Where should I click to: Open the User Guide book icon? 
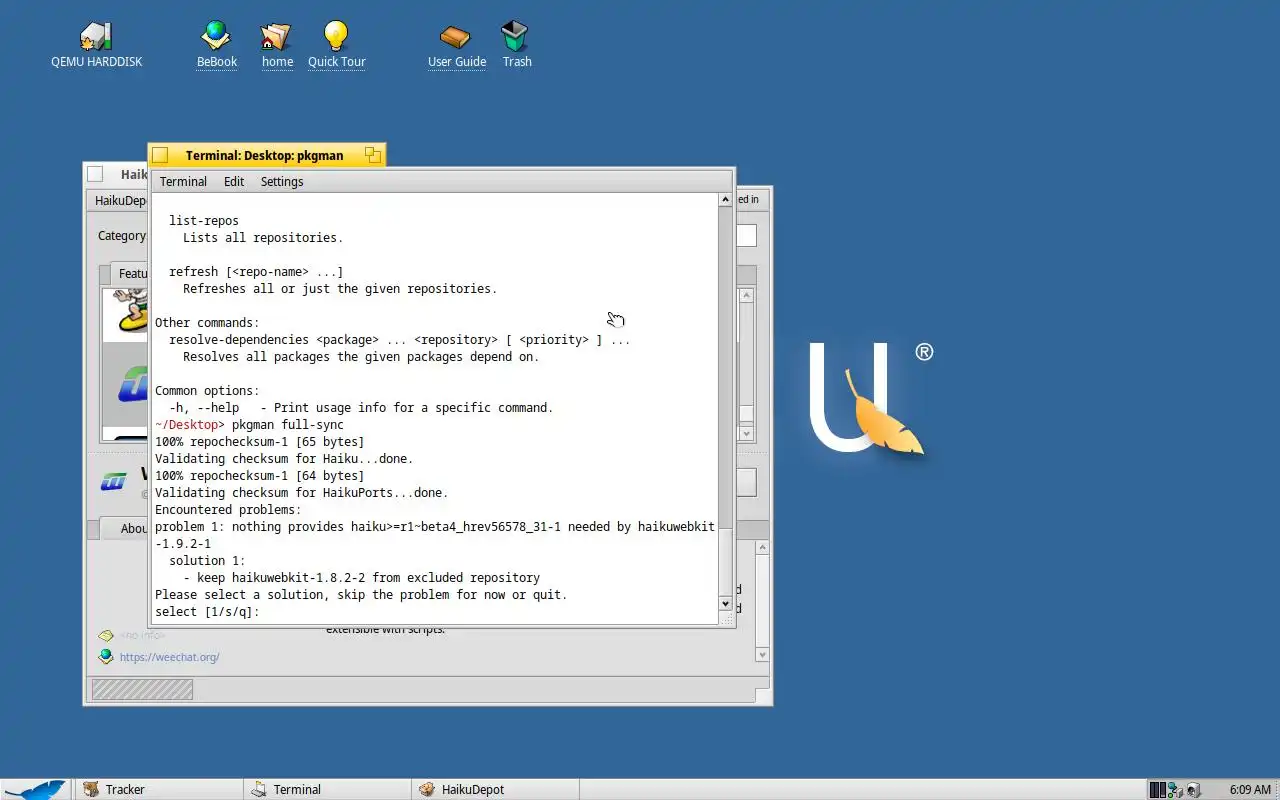click(x=456, y=36)
